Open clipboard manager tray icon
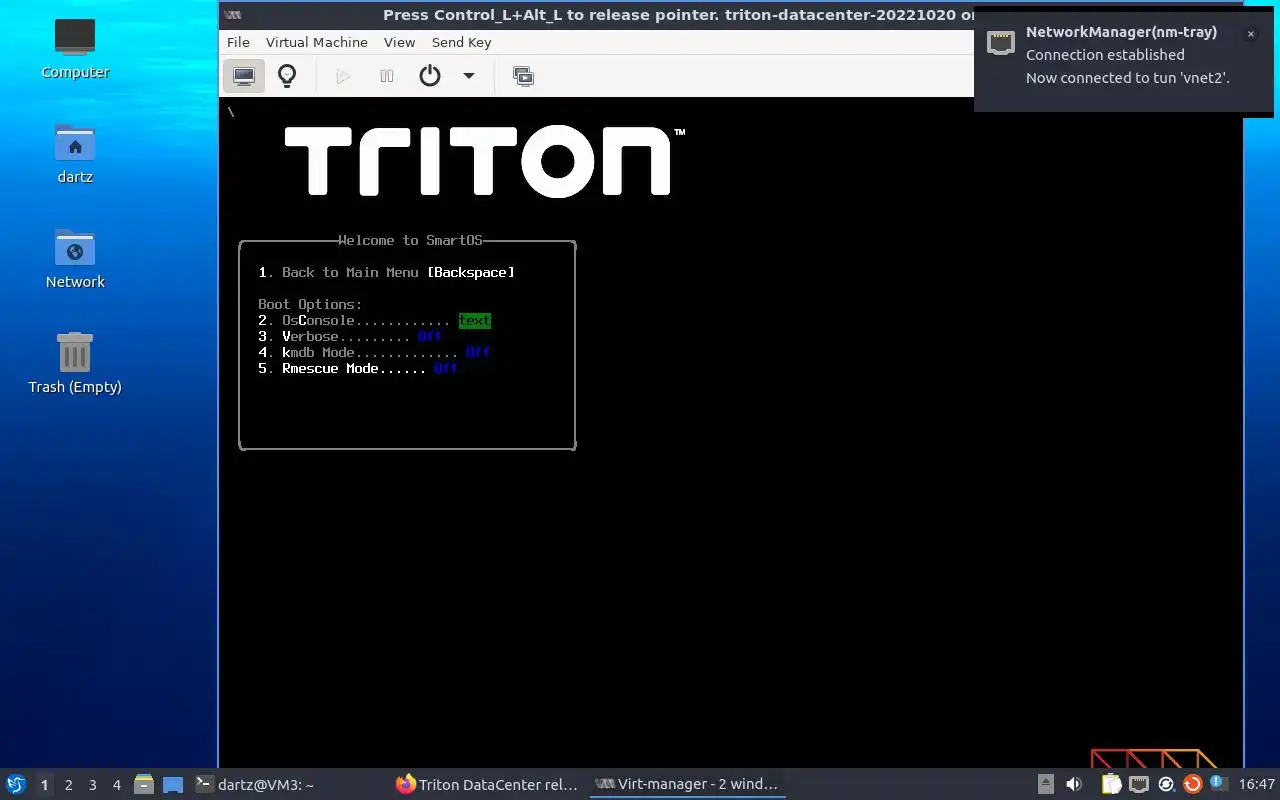 coord(1111,784)
